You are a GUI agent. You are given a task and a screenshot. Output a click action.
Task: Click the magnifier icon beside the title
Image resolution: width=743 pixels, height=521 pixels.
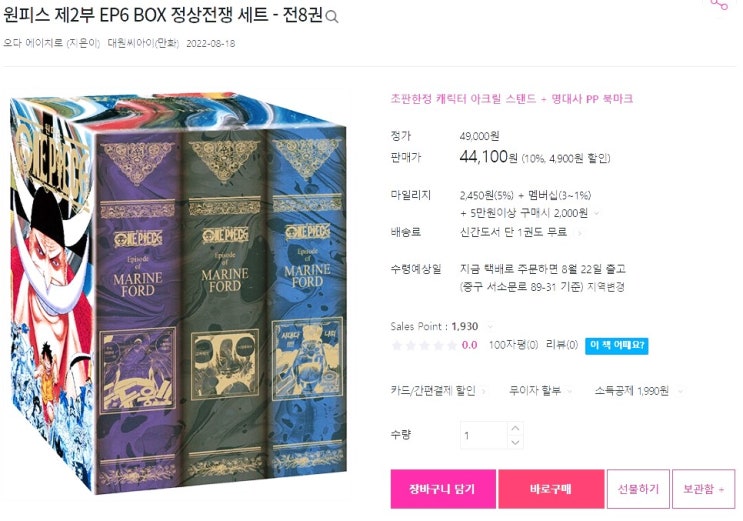[x=332, y=18]
